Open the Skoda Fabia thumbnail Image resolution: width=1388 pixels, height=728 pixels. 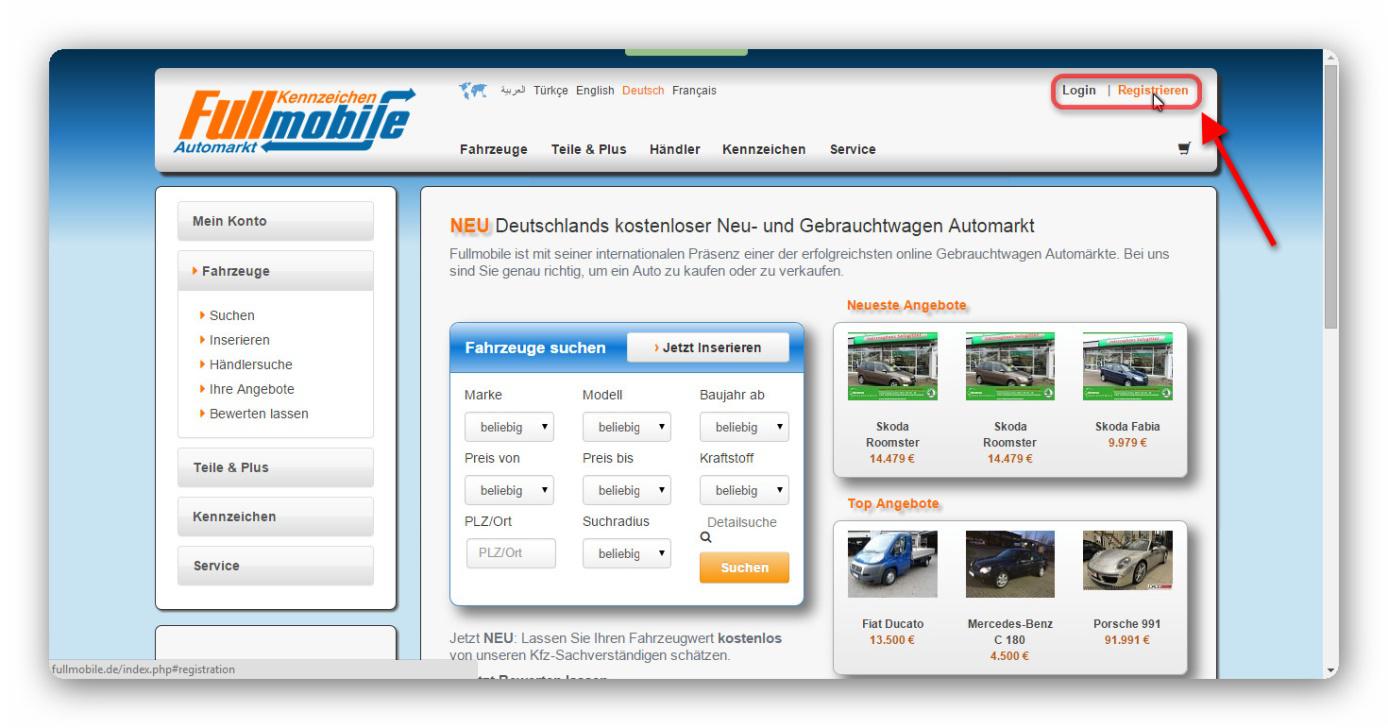(x=1128, y=367)
